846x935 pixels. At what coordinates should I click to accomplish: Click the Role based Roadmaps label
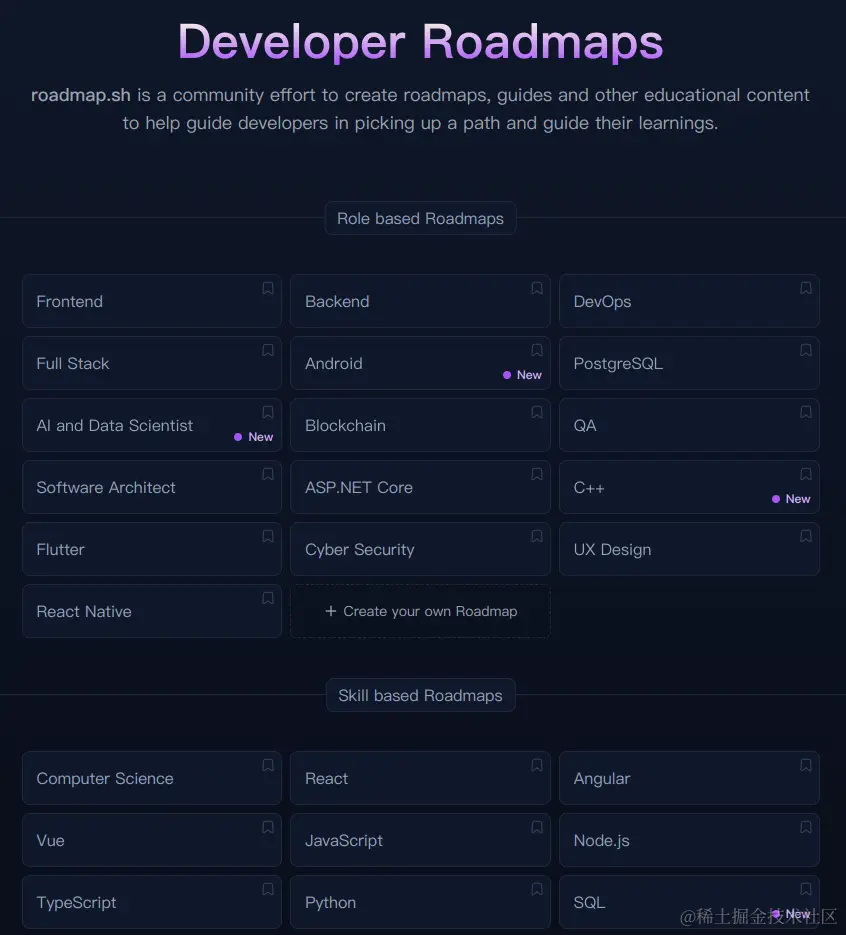pos(420,218)
